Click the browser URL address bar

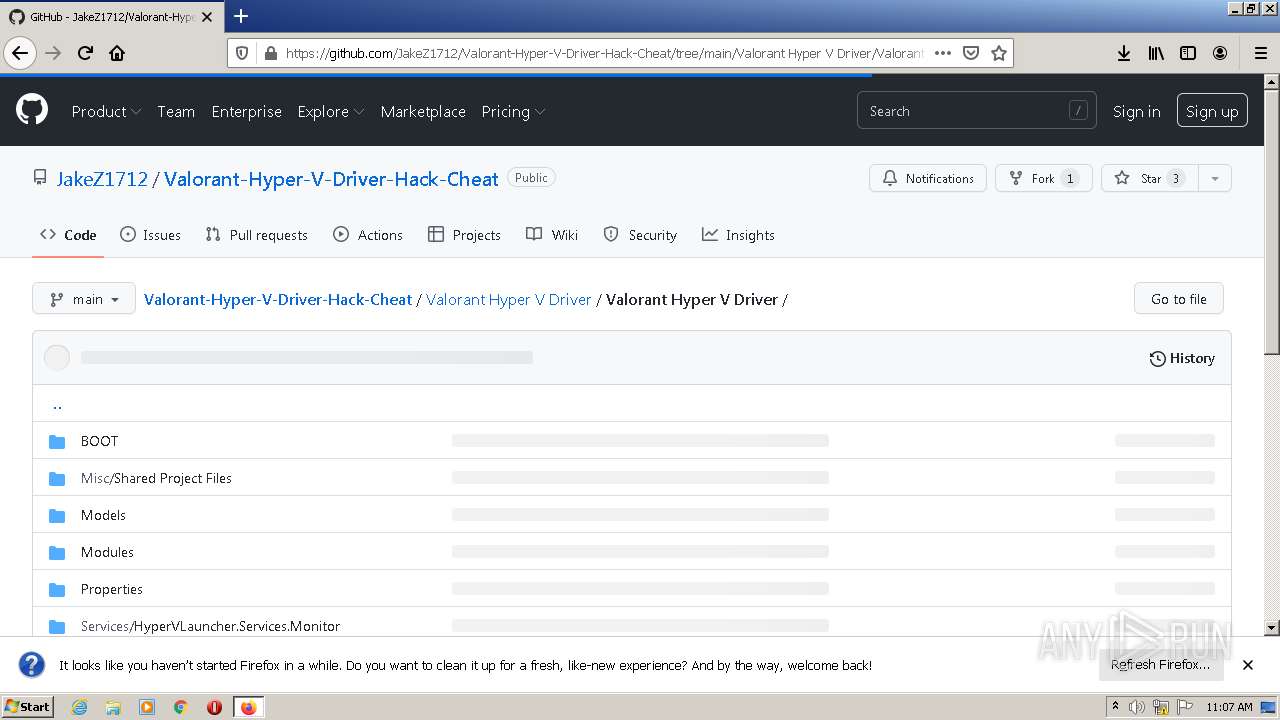coord(604,53)
